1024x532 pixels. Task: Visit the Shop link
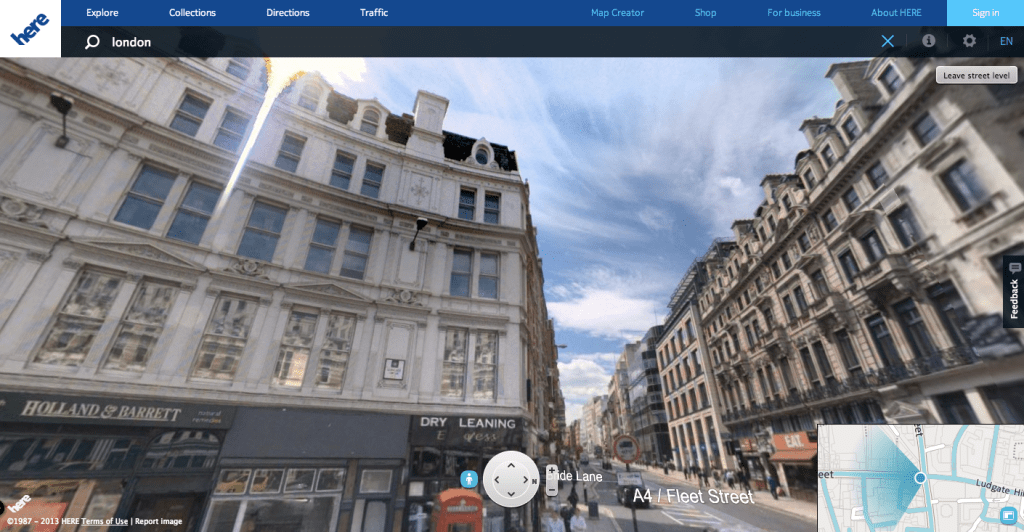(705, 12)
